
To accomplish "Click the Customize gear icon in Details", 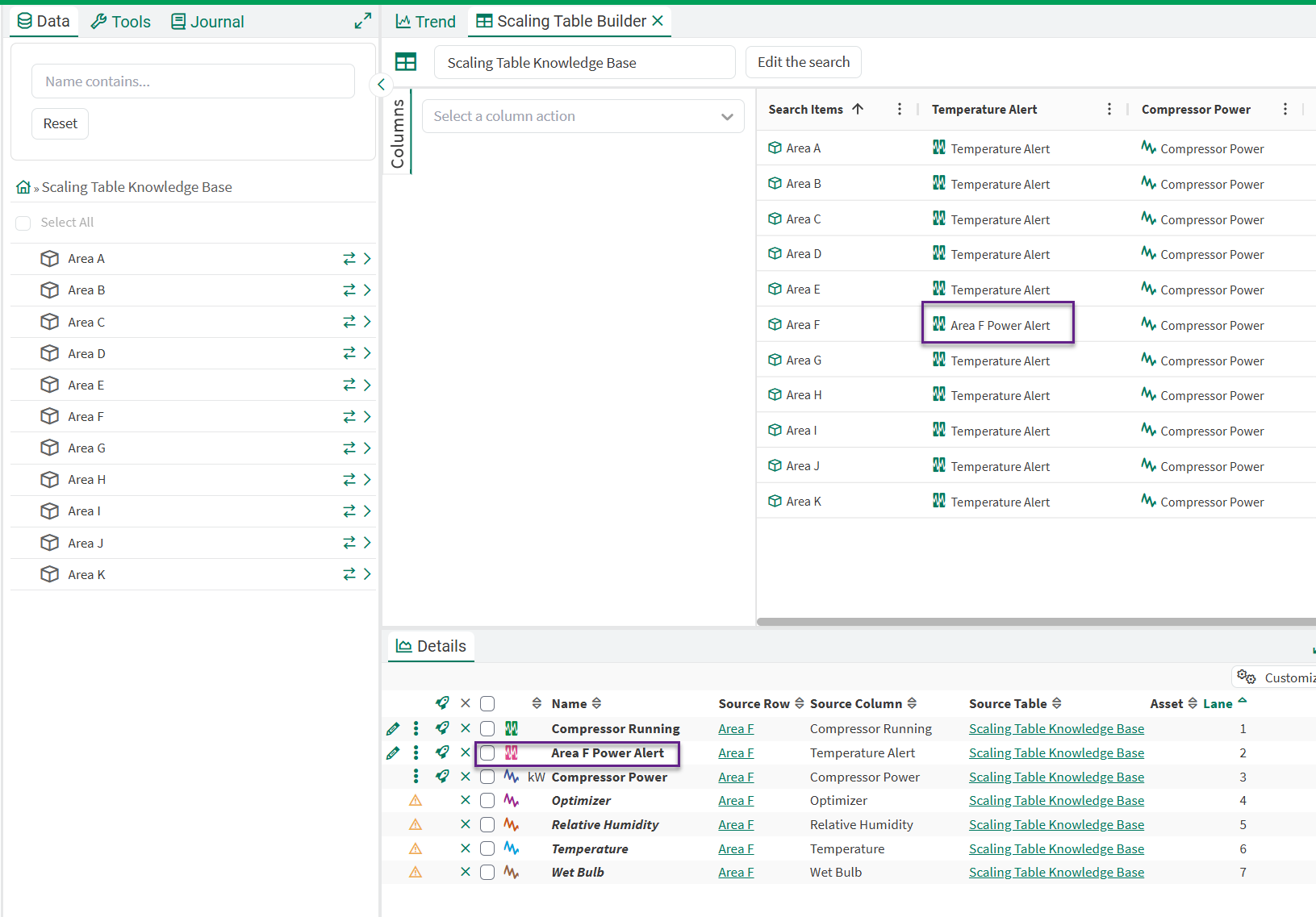I will click(1247, 677).
